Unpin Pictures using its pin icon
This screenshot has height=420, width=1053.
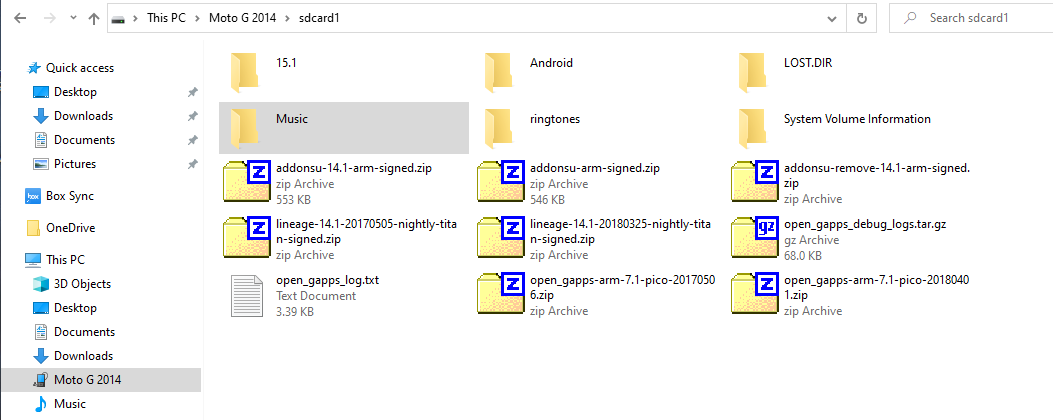193,164
